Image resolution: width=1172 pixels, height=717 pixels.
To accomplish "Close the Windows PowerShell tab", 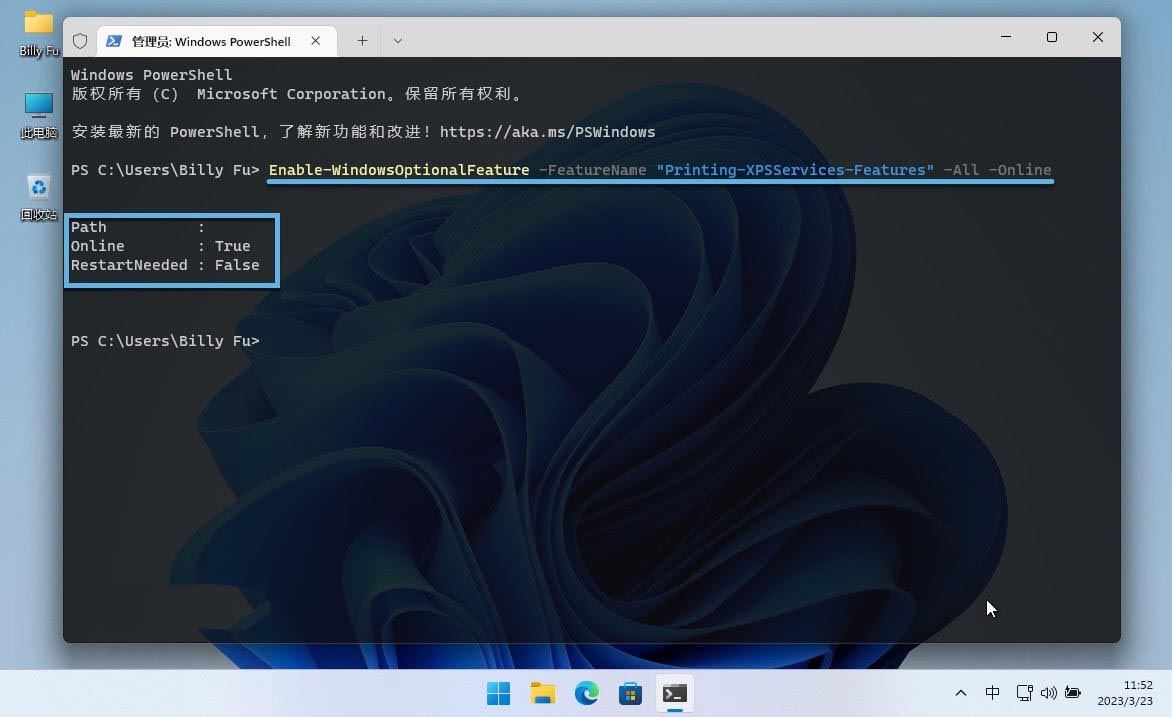I will coord(315,41).
